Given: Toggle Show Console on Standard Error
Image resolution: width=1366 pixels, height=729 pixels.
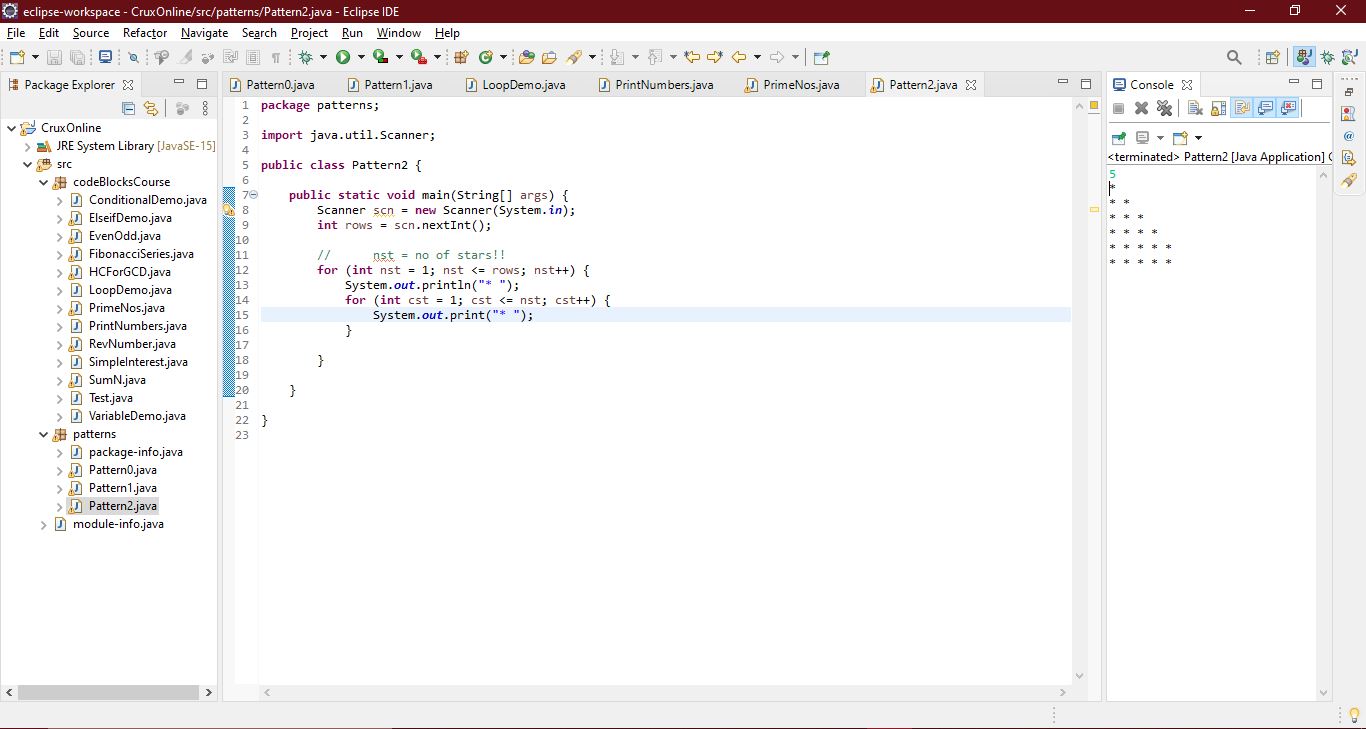Looking at the screenshot, I should [1288, 108].
